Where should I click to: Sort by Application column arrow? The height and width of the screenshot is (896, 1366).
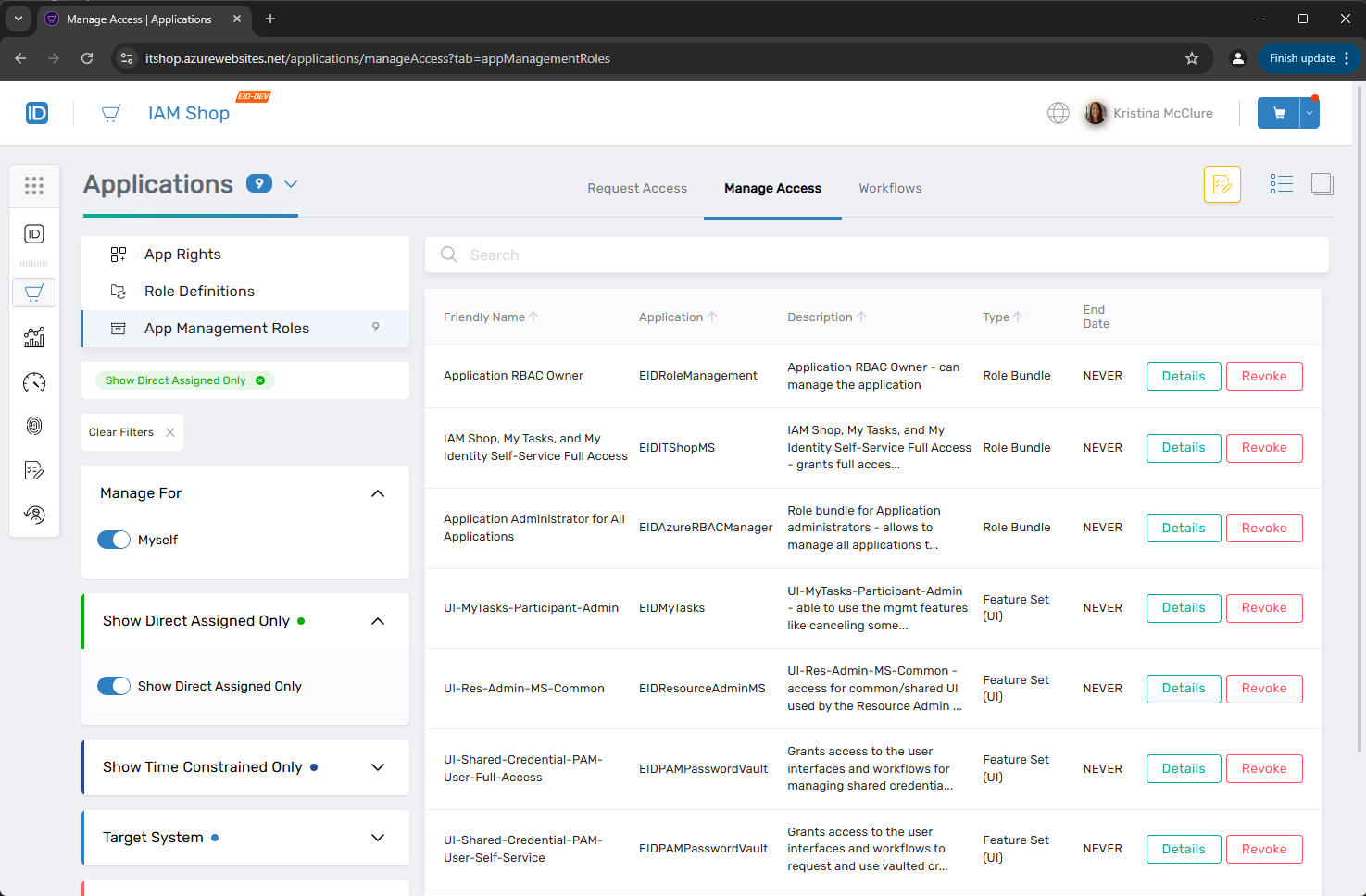(x=712, y=317)
